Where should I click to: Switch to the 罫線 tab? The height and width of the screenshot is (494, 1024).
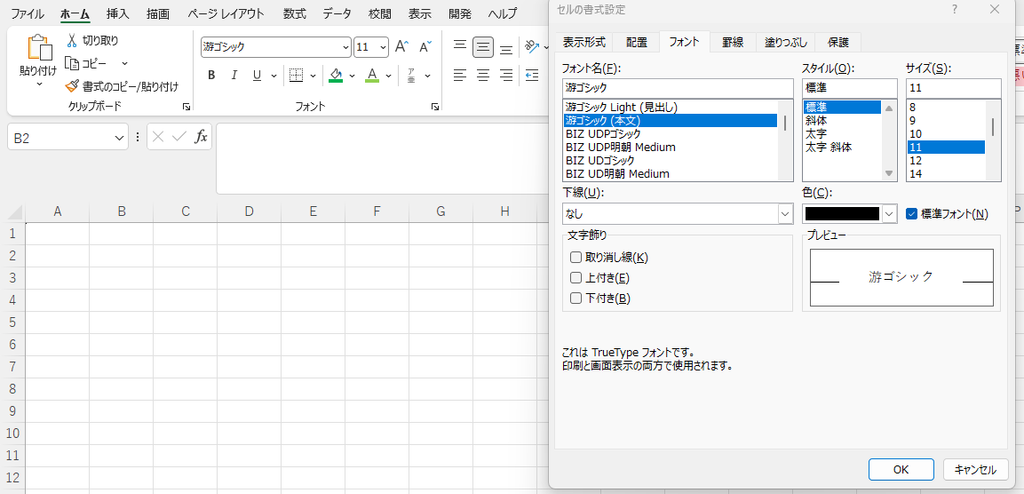(733, 42)
